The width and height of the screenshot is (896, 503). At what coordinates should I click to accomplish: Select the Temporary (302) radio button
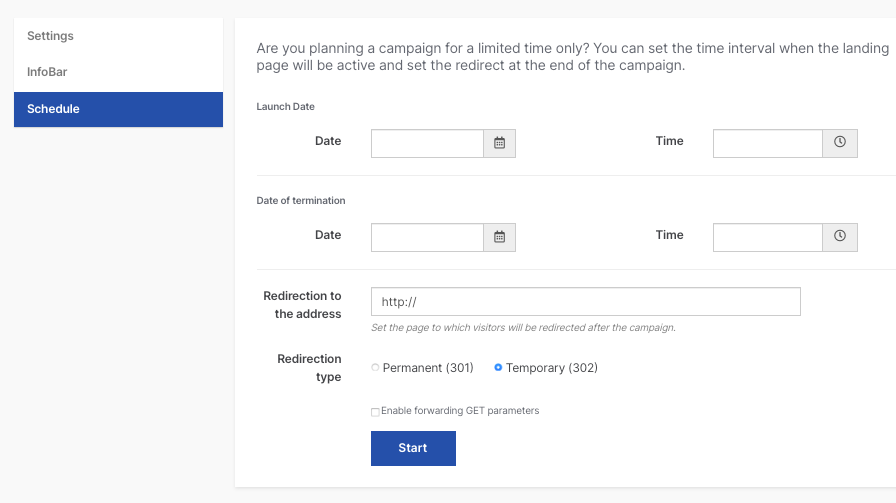tap(498, 368)
